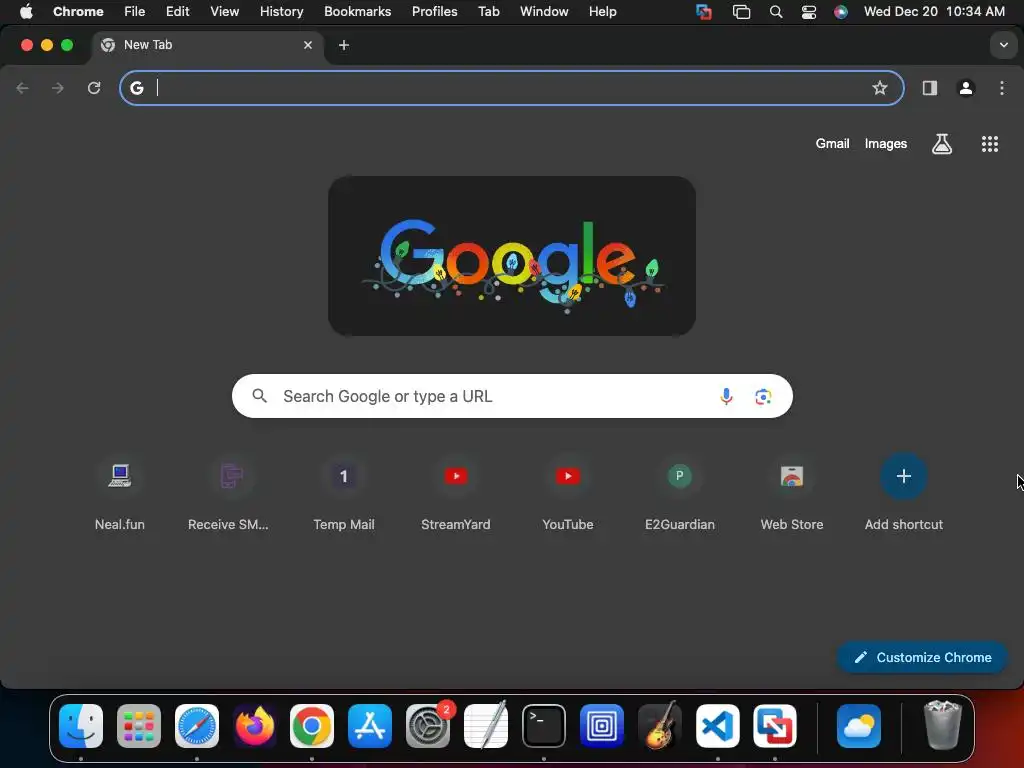
Task: Reload the current page
Action: click(94, 88)
